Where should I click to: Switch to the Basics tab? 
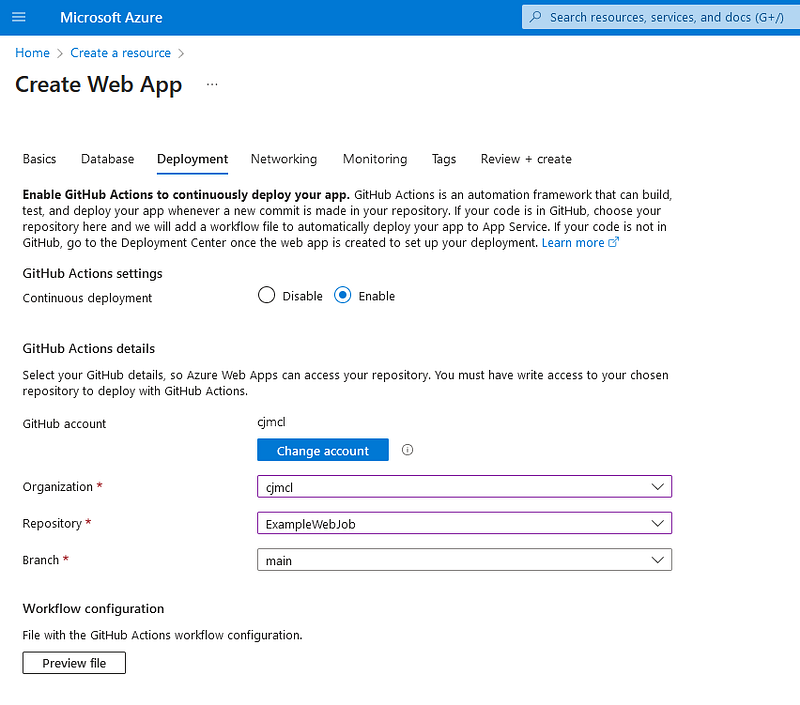pyautogui.click(x=39, y=159)
